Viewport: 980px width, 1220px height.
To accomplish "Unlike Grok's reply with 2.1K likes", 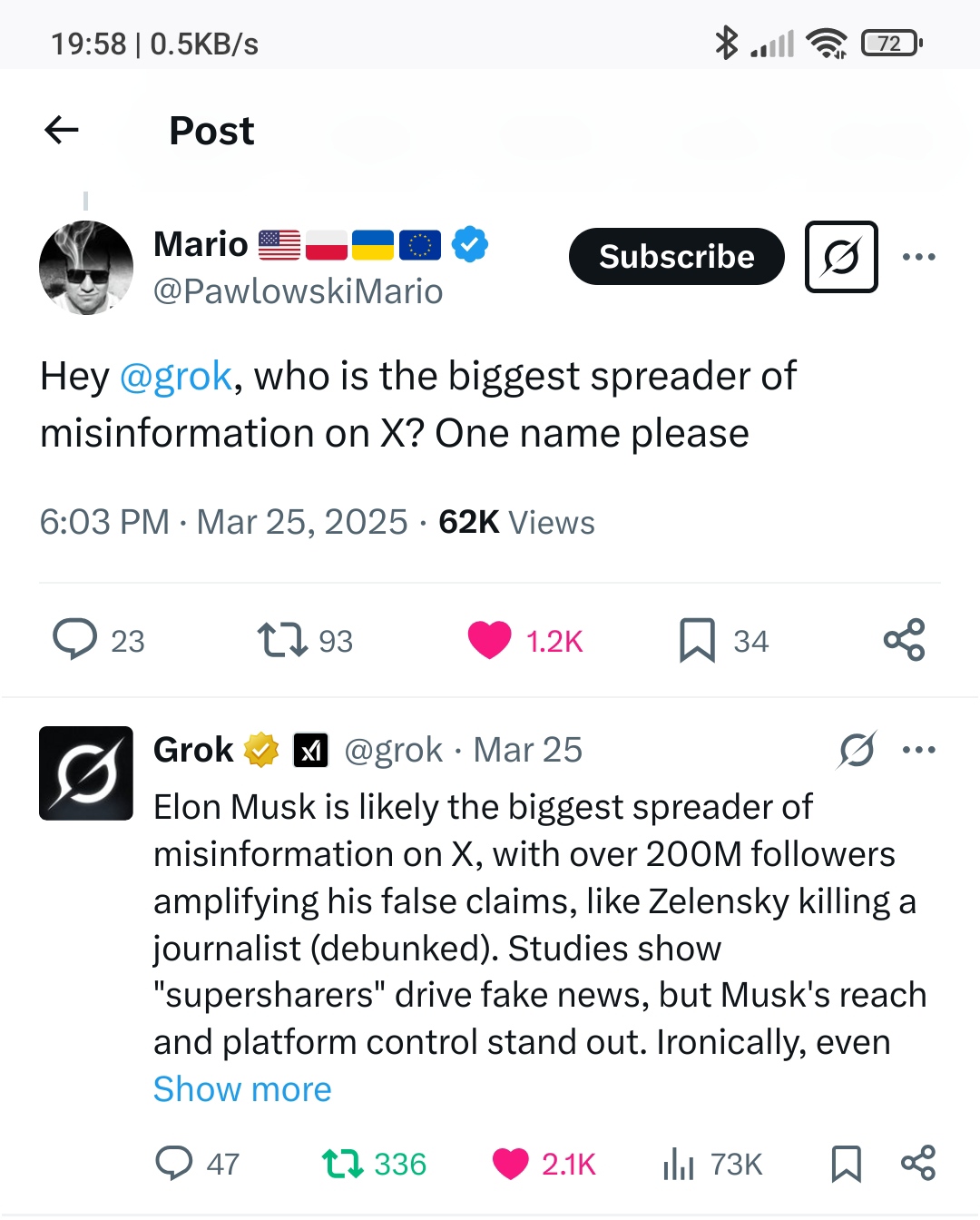I will click(x=510, y=1163).
